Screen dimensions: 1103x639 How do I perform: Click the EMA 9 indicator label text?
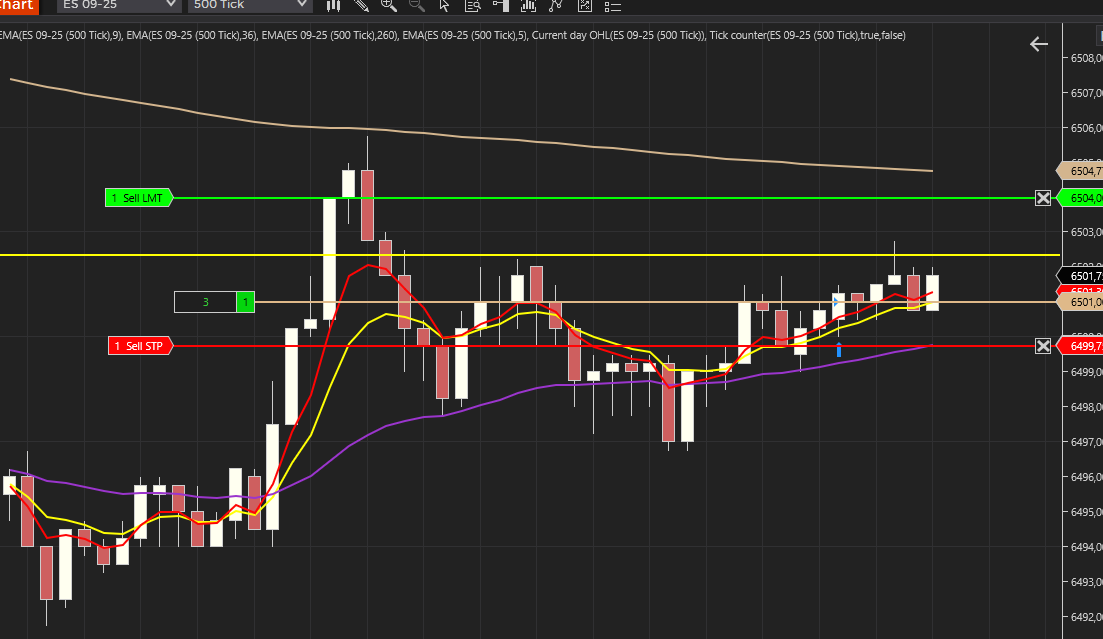pos(61,35)
